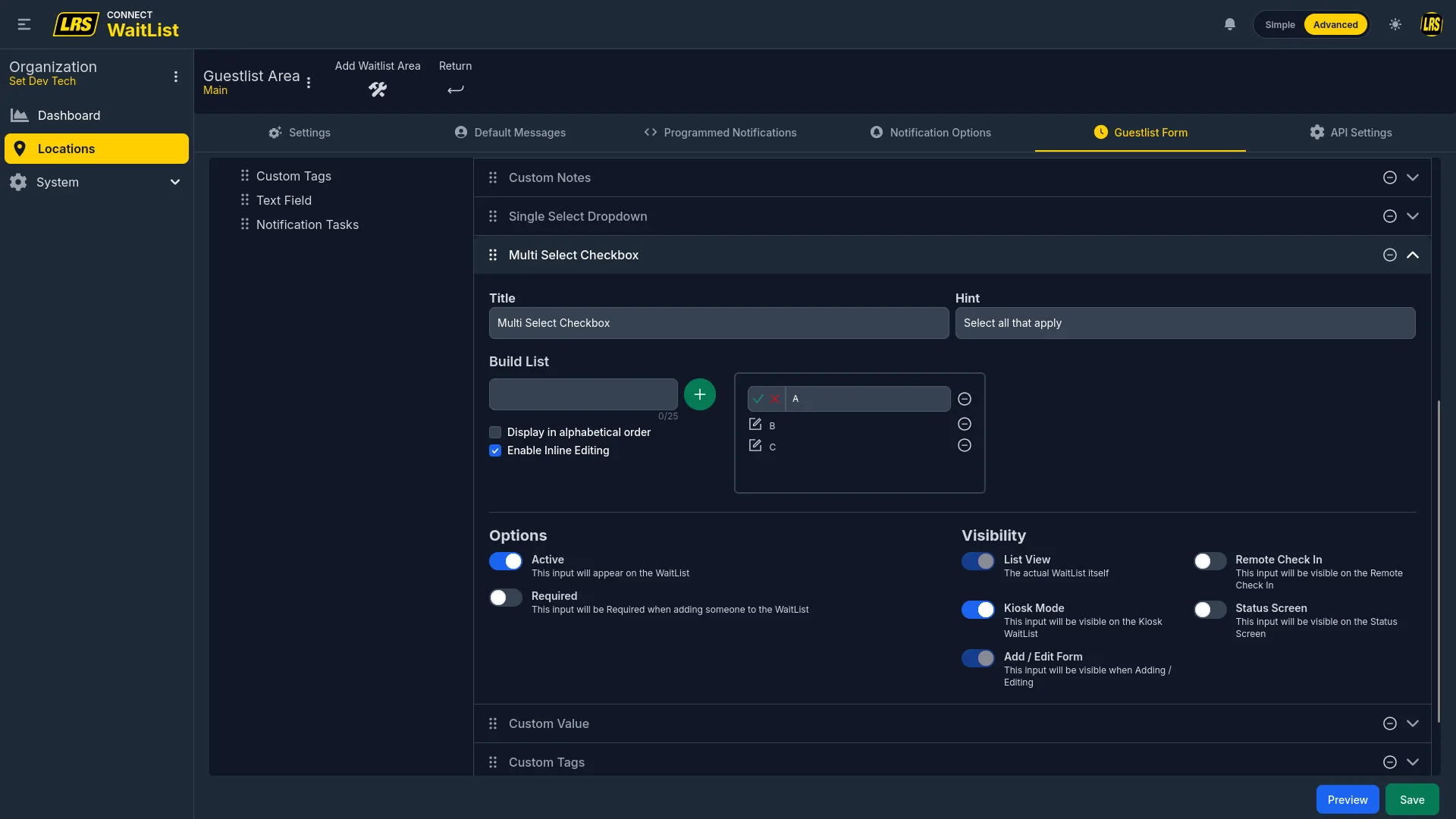Click the Return arrow icon
1456x819 pixels.
click(x=455, y=89)
